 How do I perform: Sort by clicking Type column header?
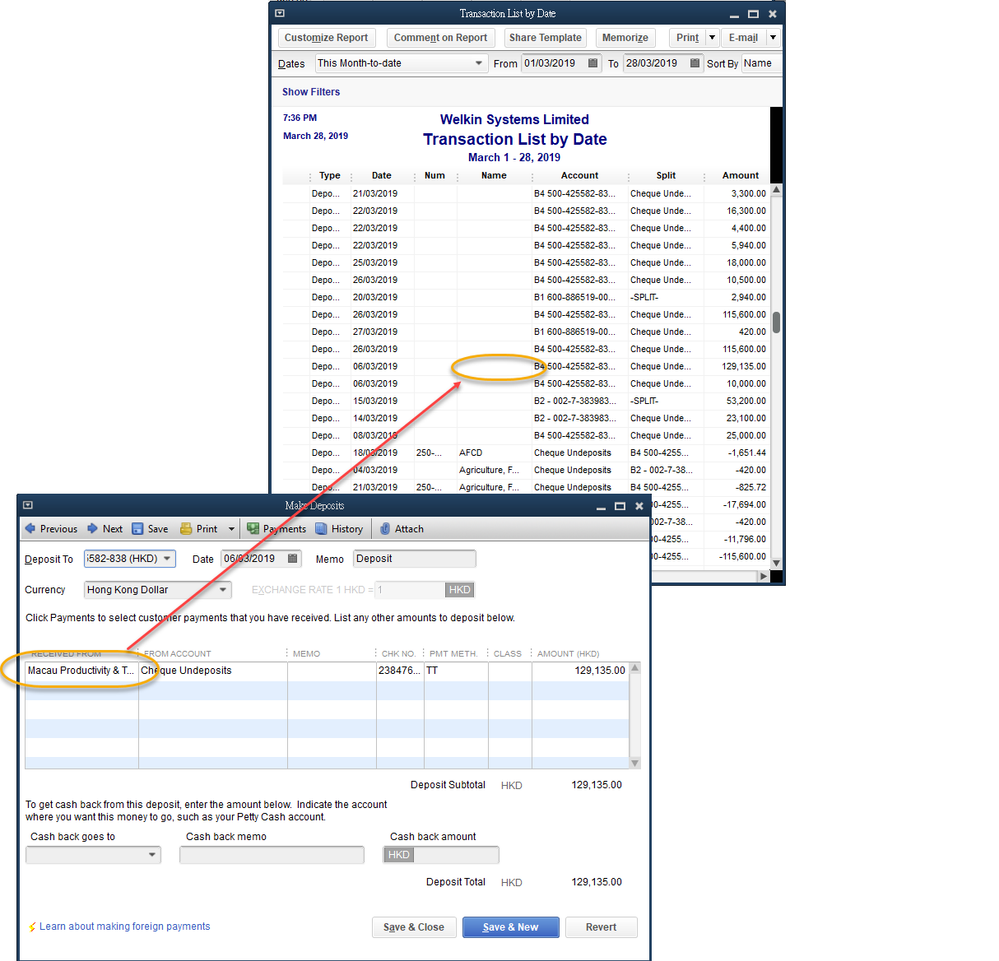pos(329,175)
